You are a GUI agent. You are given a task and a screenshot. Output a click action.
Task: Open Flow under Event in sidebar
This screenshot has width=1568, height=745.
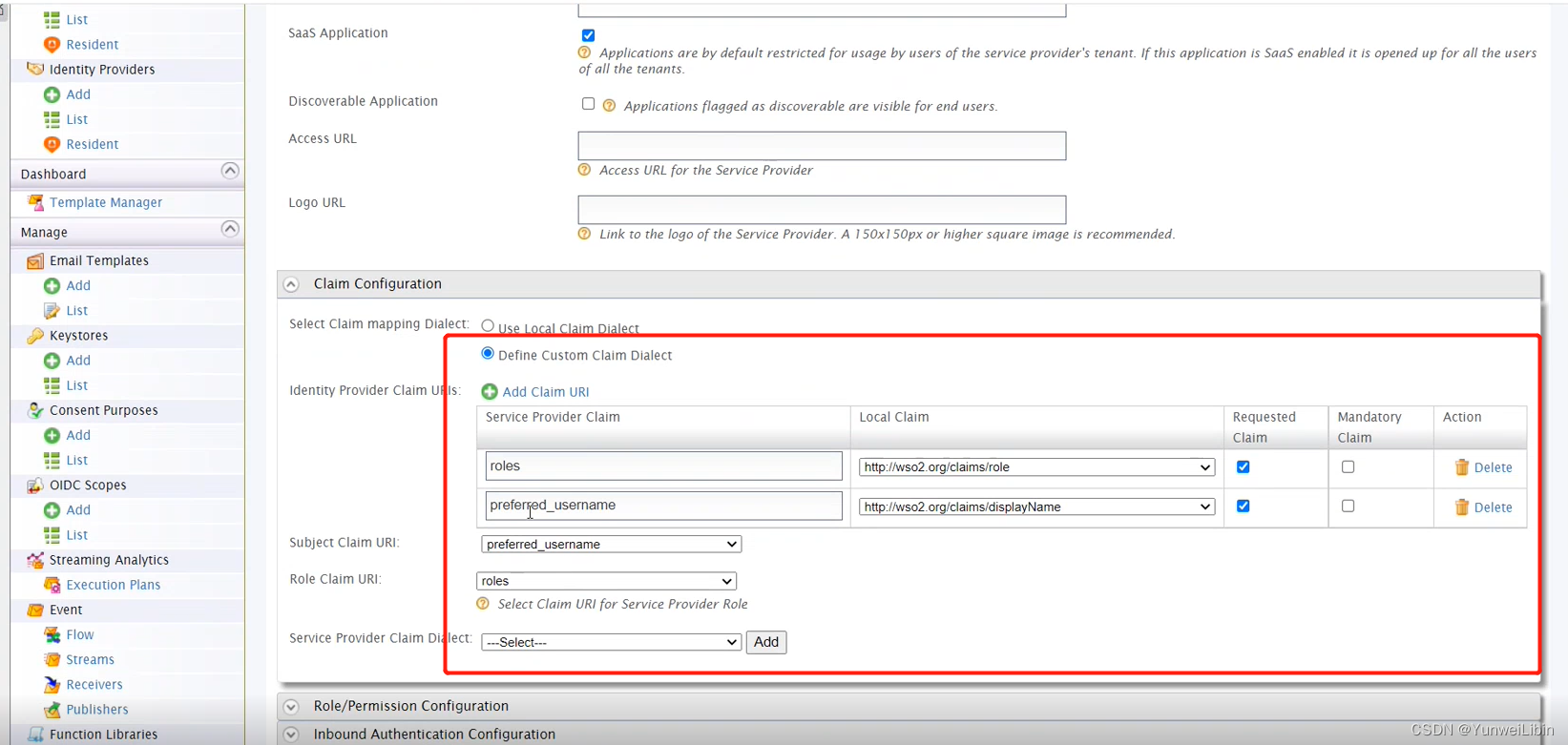tap(80, 634)
